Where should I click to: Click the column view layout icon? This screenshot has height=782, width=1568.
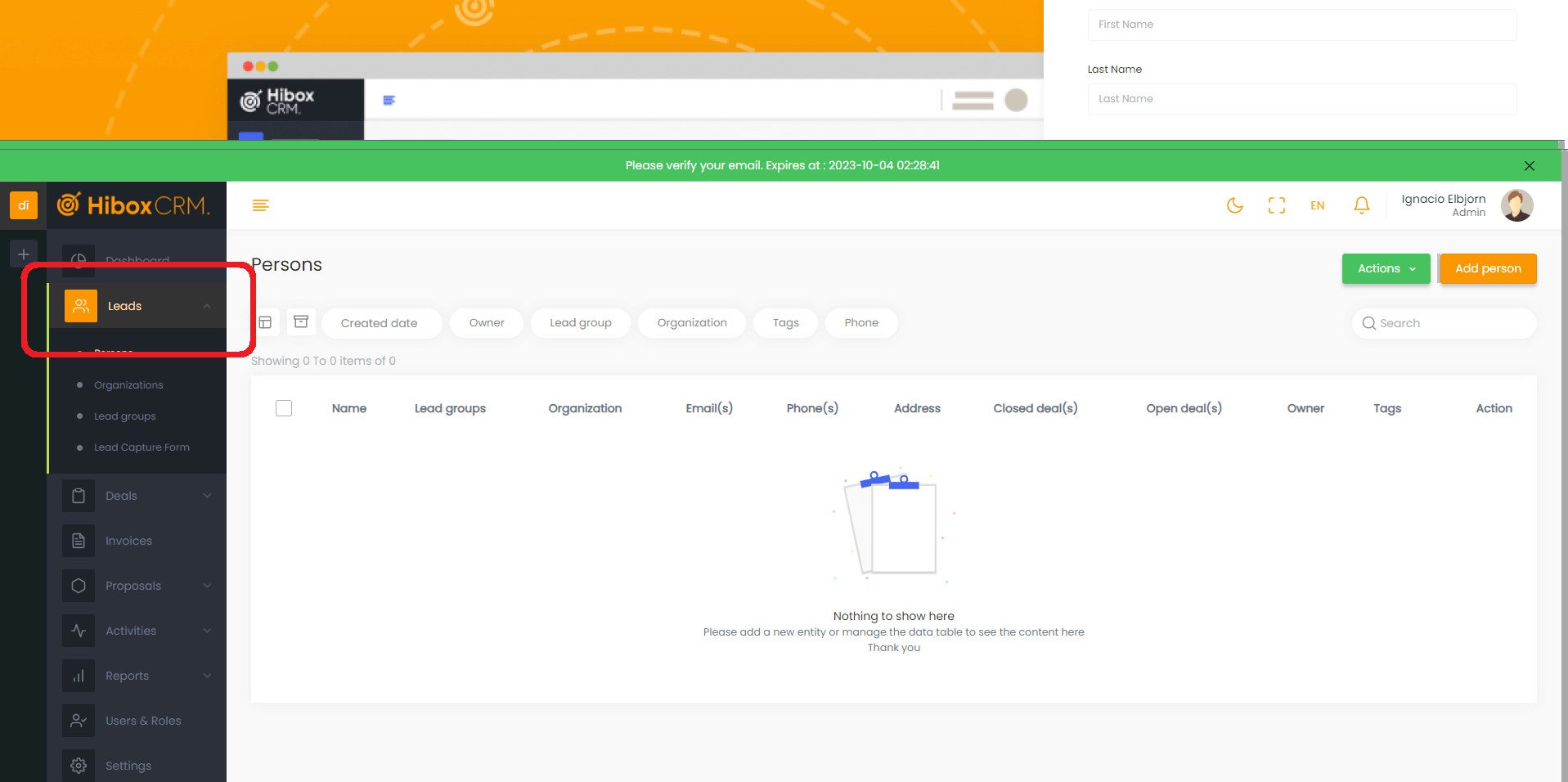click(265, 322)
